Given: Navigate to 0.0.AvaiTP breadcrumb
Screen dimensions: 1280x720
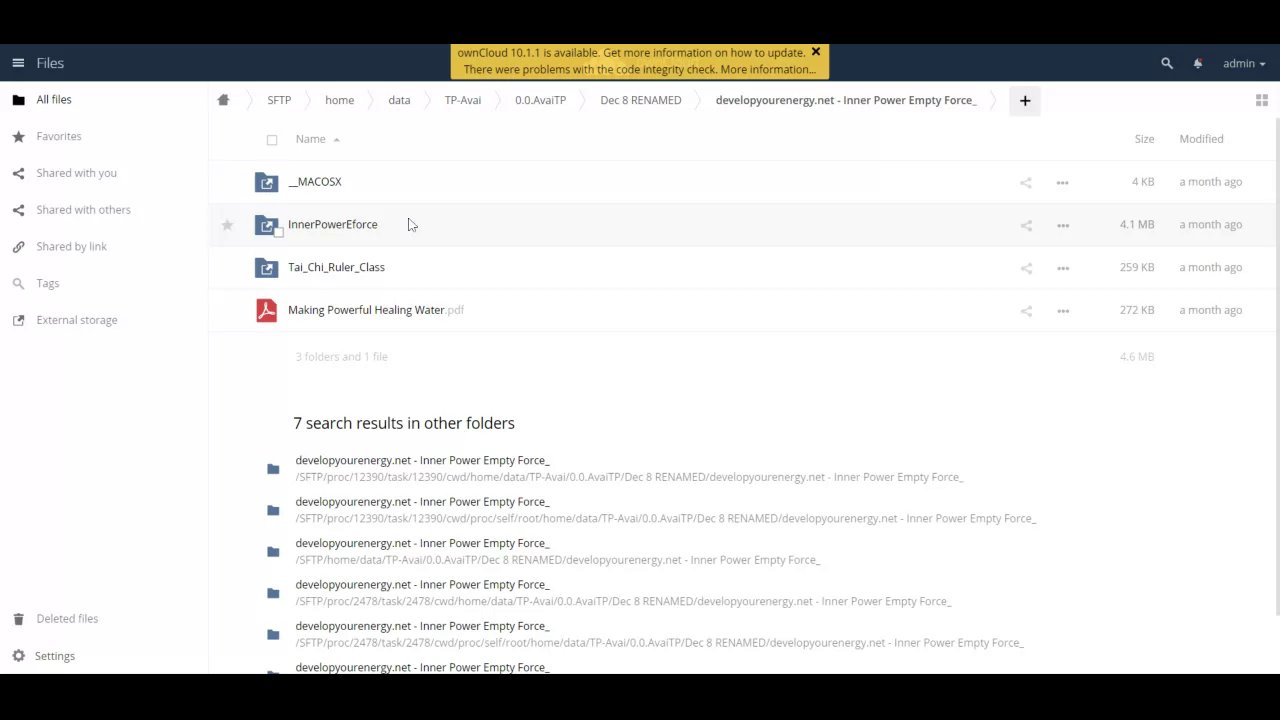Looking at the screenshot, I should [540, 100].
